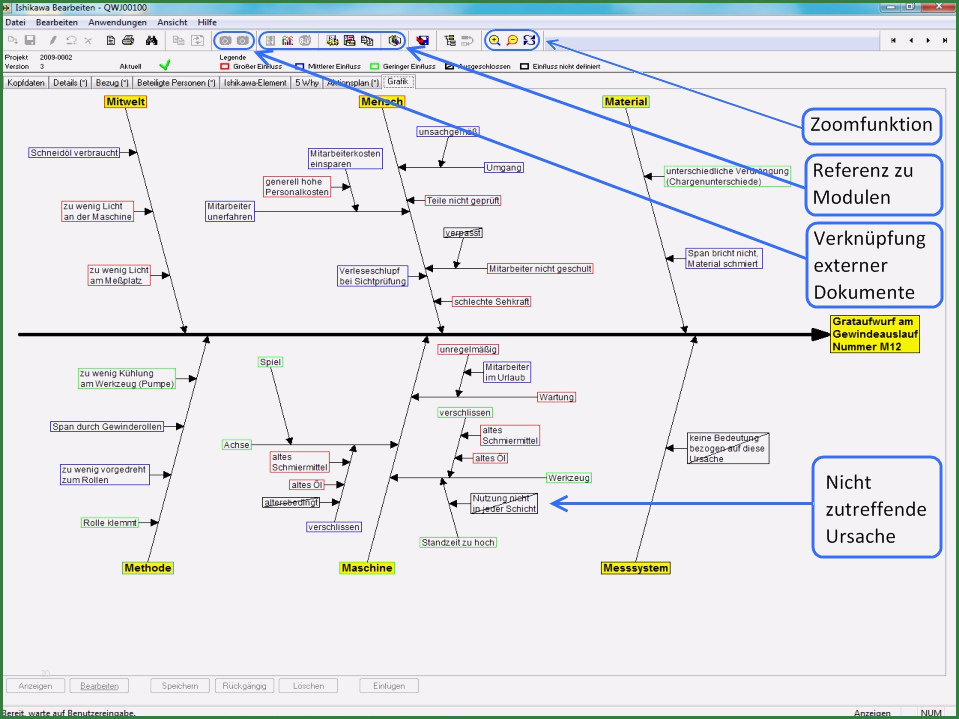Jump to first record navigation arrow
Viewport: 959px width, 719px height.
[x=893, y=41]
